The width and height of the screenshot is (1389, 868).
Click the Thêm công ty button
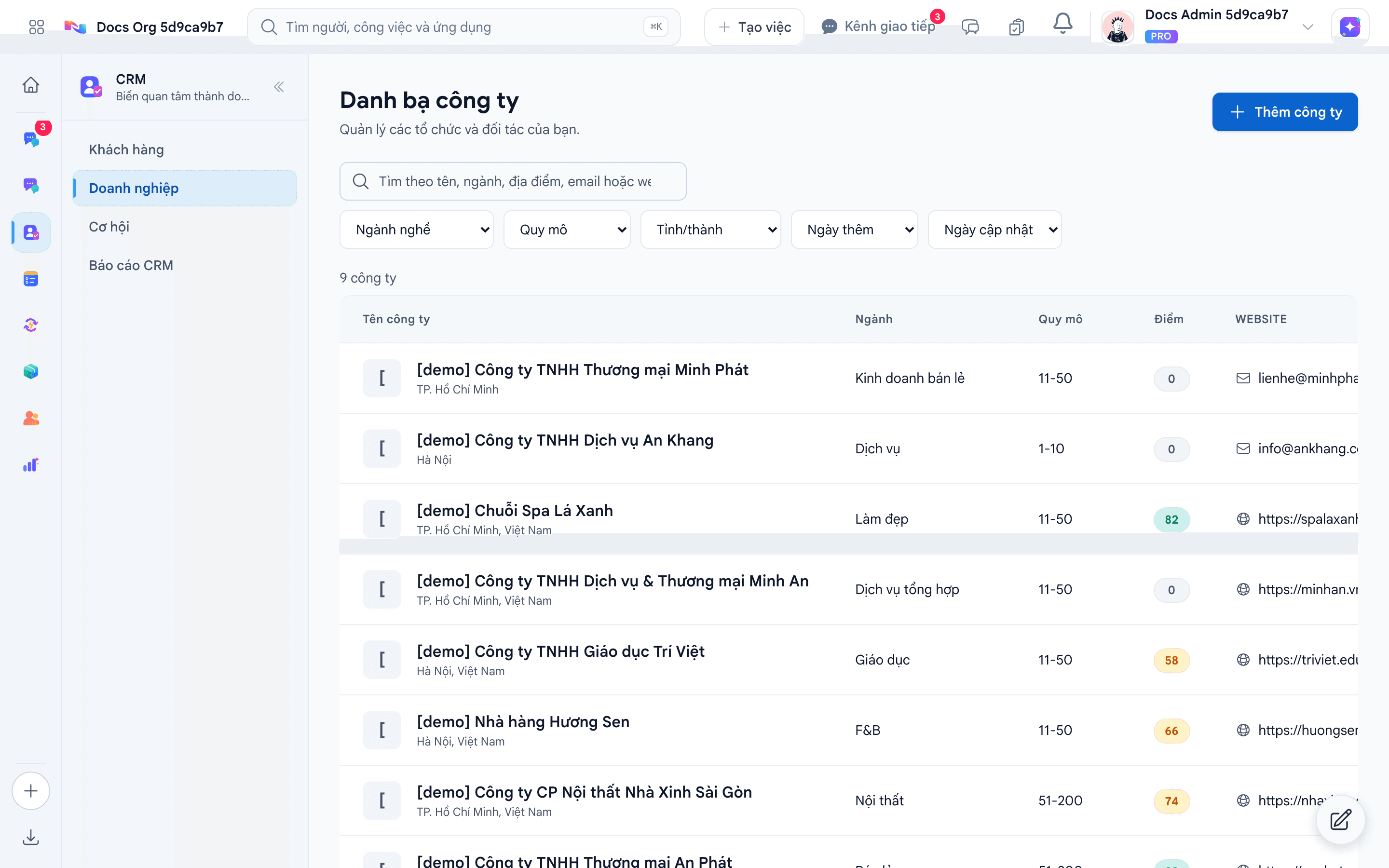tap(1285, 112)
